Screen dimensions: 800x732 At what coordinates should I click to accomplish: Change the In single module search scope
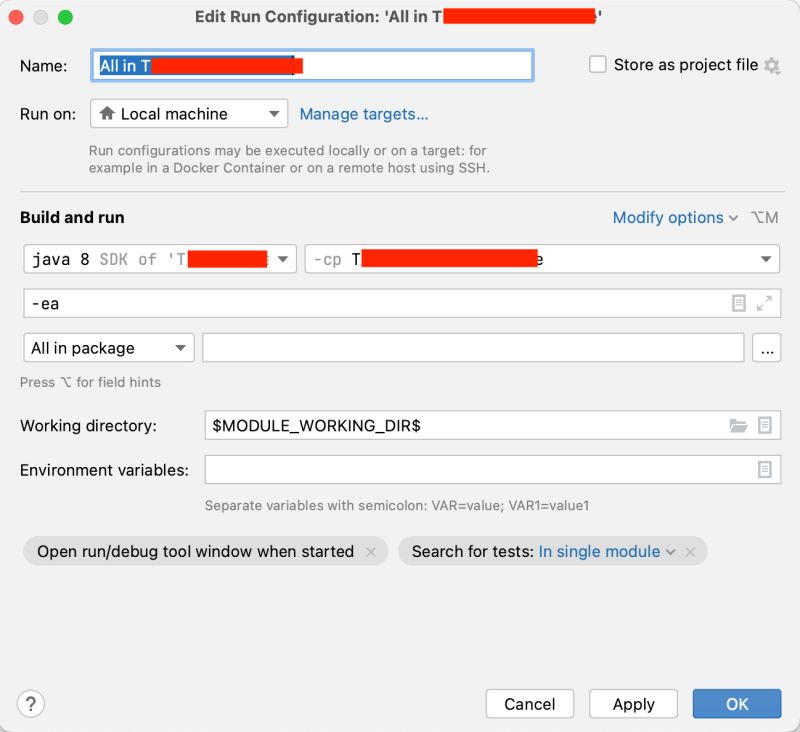599,551
